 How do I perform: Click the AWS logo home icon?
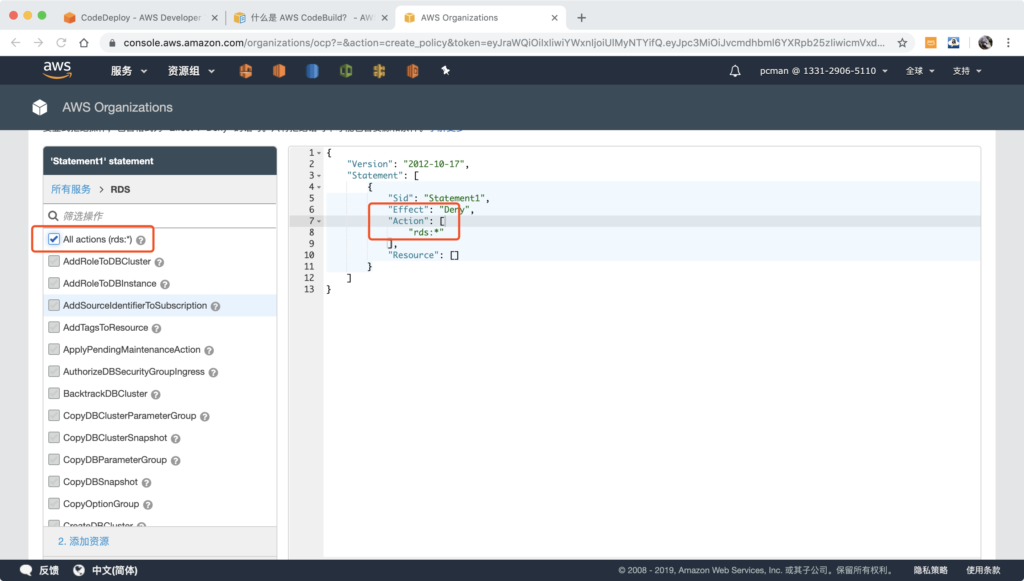(x=57, y=70)
